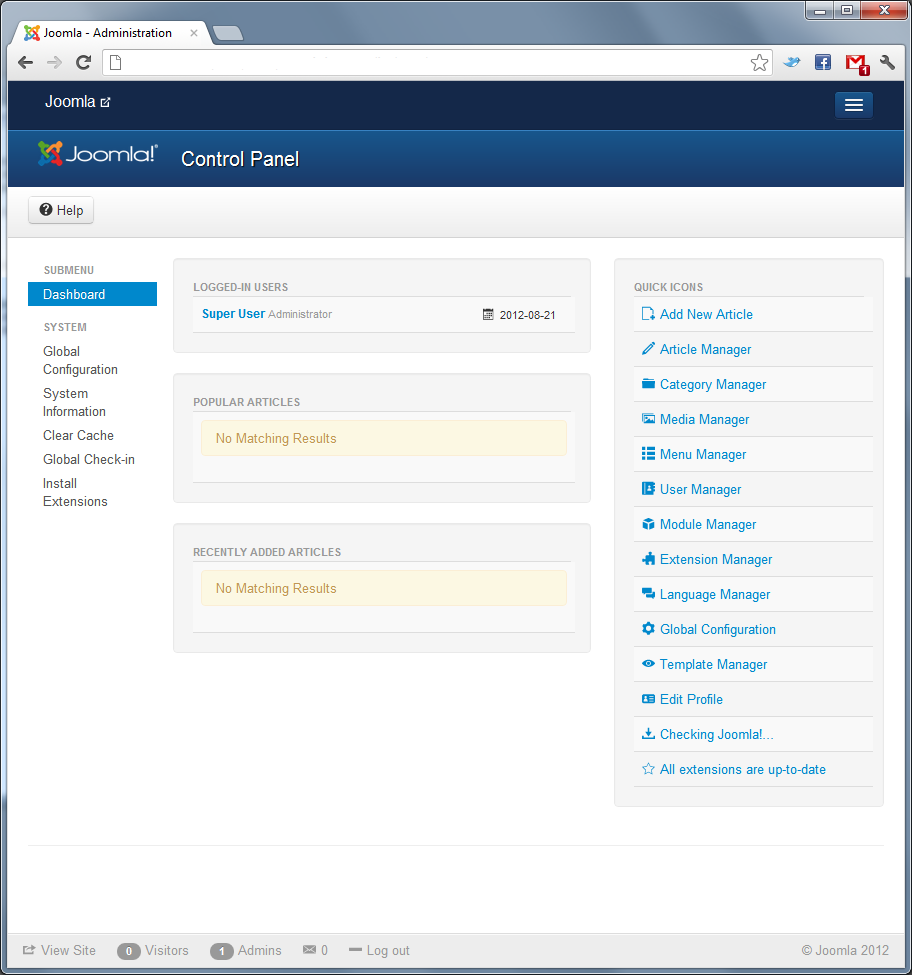Select Global Check-in in sidebar
Screen dimensions: 912x975
pos(89,460)
